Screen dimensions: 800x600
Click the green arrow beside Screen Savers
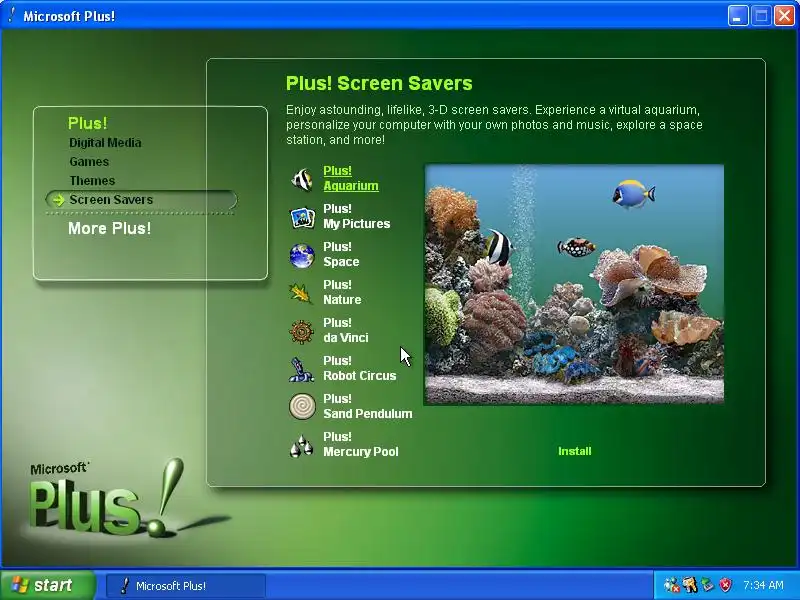58,200
